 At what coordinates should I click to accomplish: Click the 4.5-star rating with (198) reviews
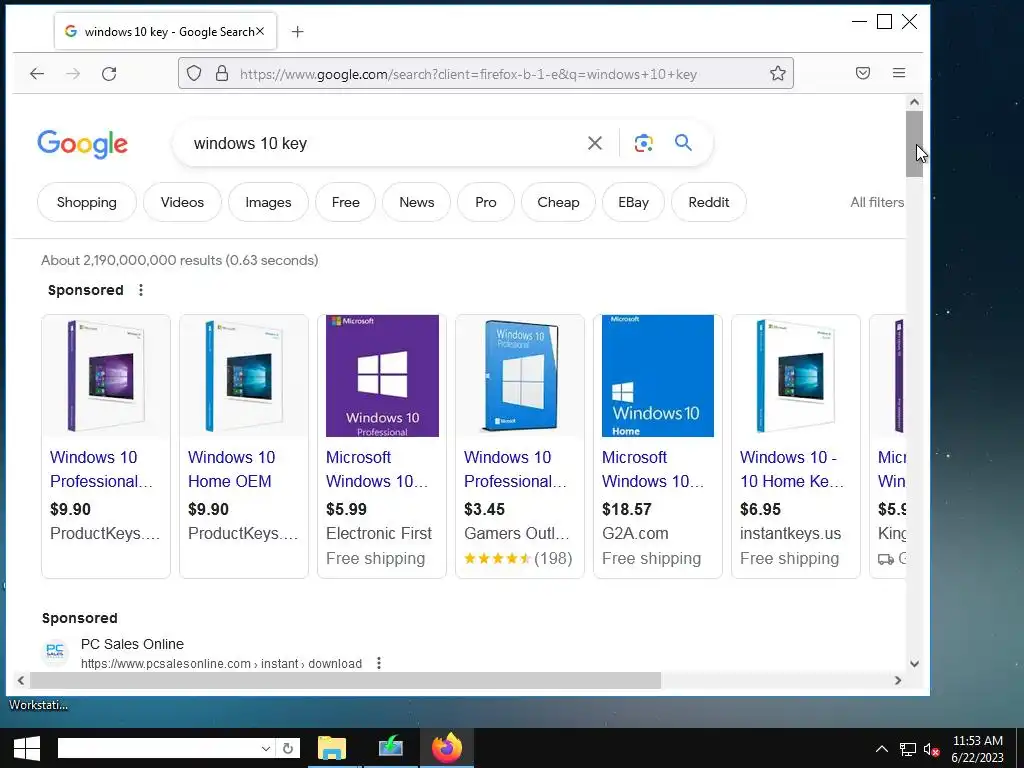519,558
